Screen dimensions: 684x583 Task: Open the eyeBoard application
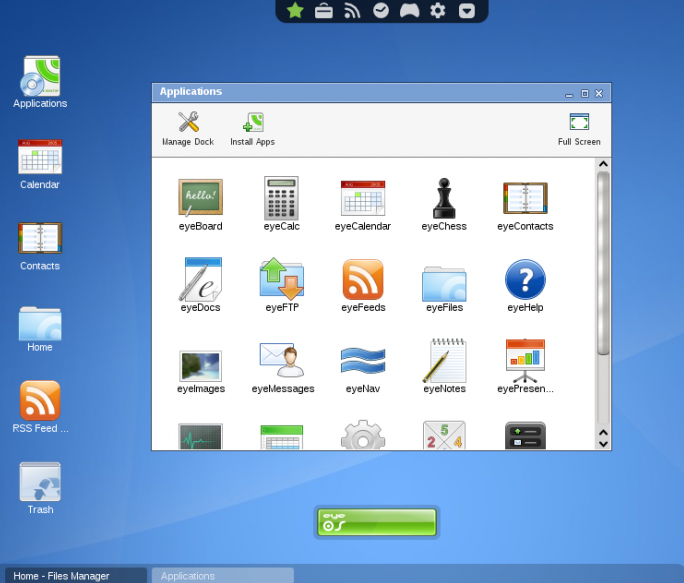tap(200, 200)
